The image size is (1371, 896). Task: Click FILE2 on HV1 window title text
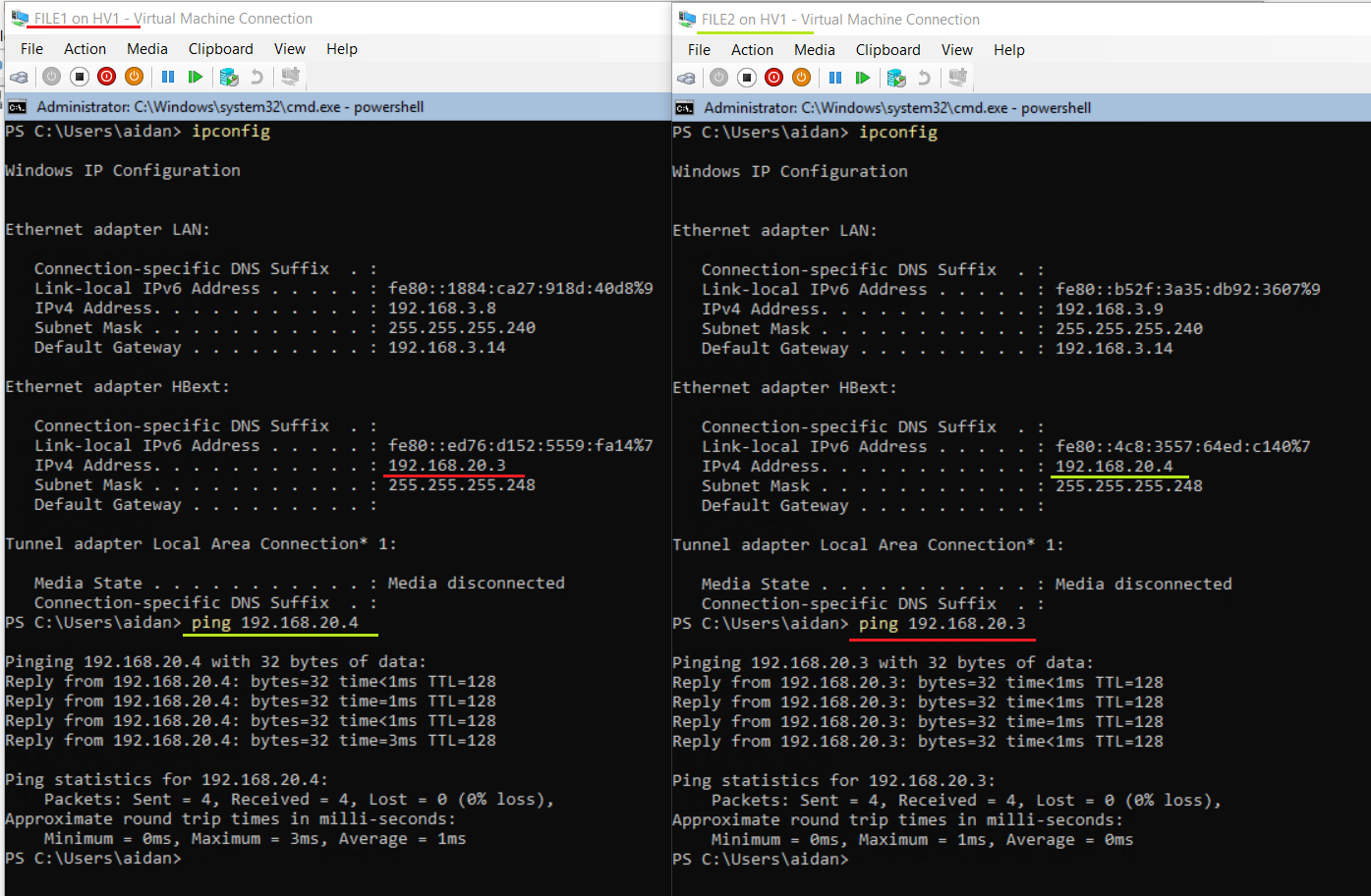pyautogui.click(x=840, y=19)
